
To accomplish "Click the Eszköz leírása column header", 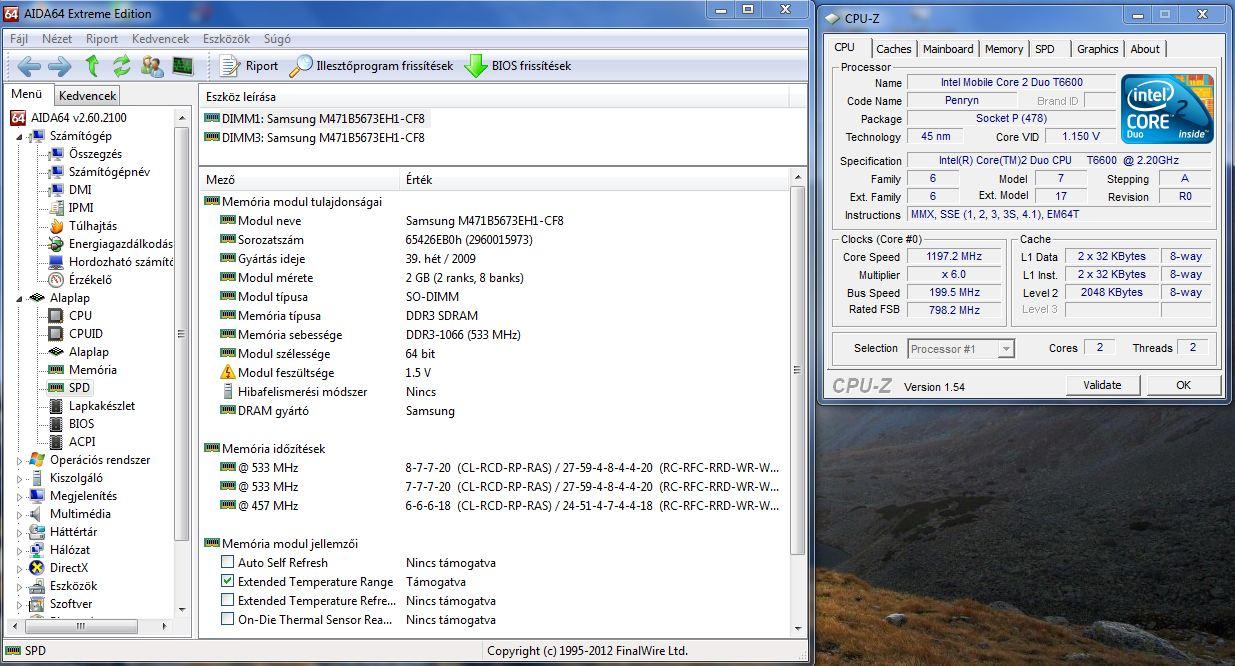I will 495,97.
